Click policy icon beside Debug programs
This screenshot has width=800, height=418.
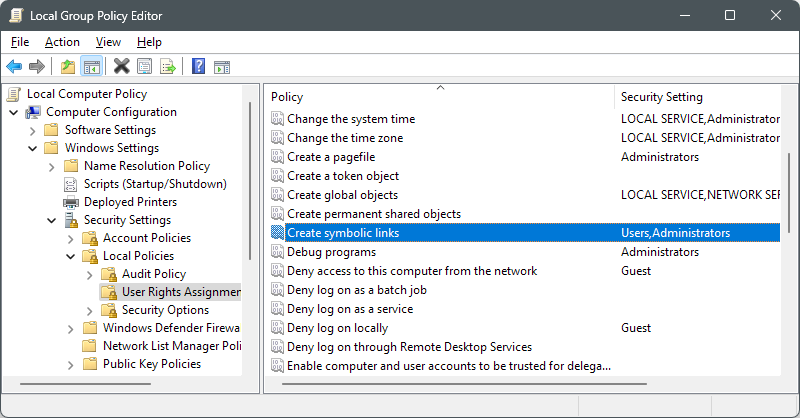coord(277,252)
